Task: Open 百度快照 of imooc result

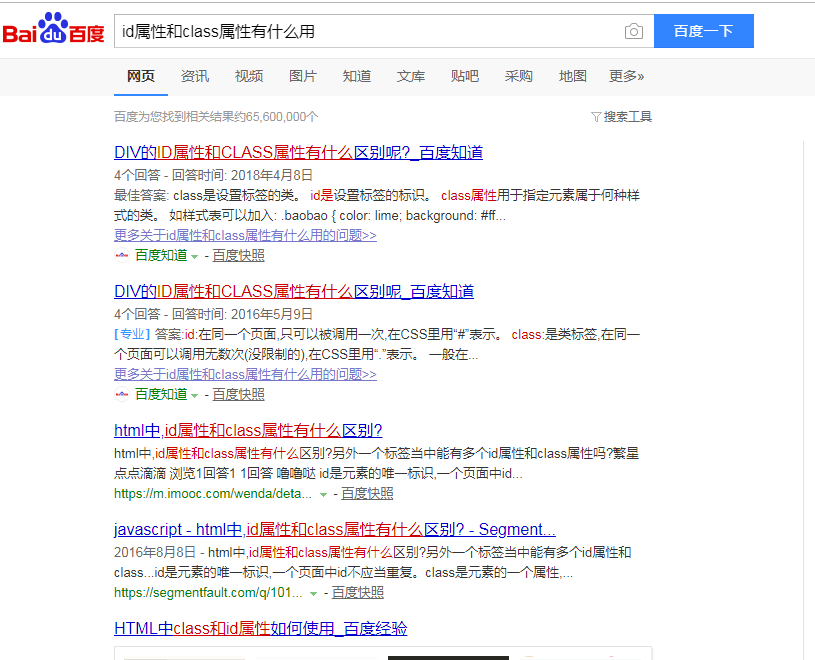Action: coord(367,494)
